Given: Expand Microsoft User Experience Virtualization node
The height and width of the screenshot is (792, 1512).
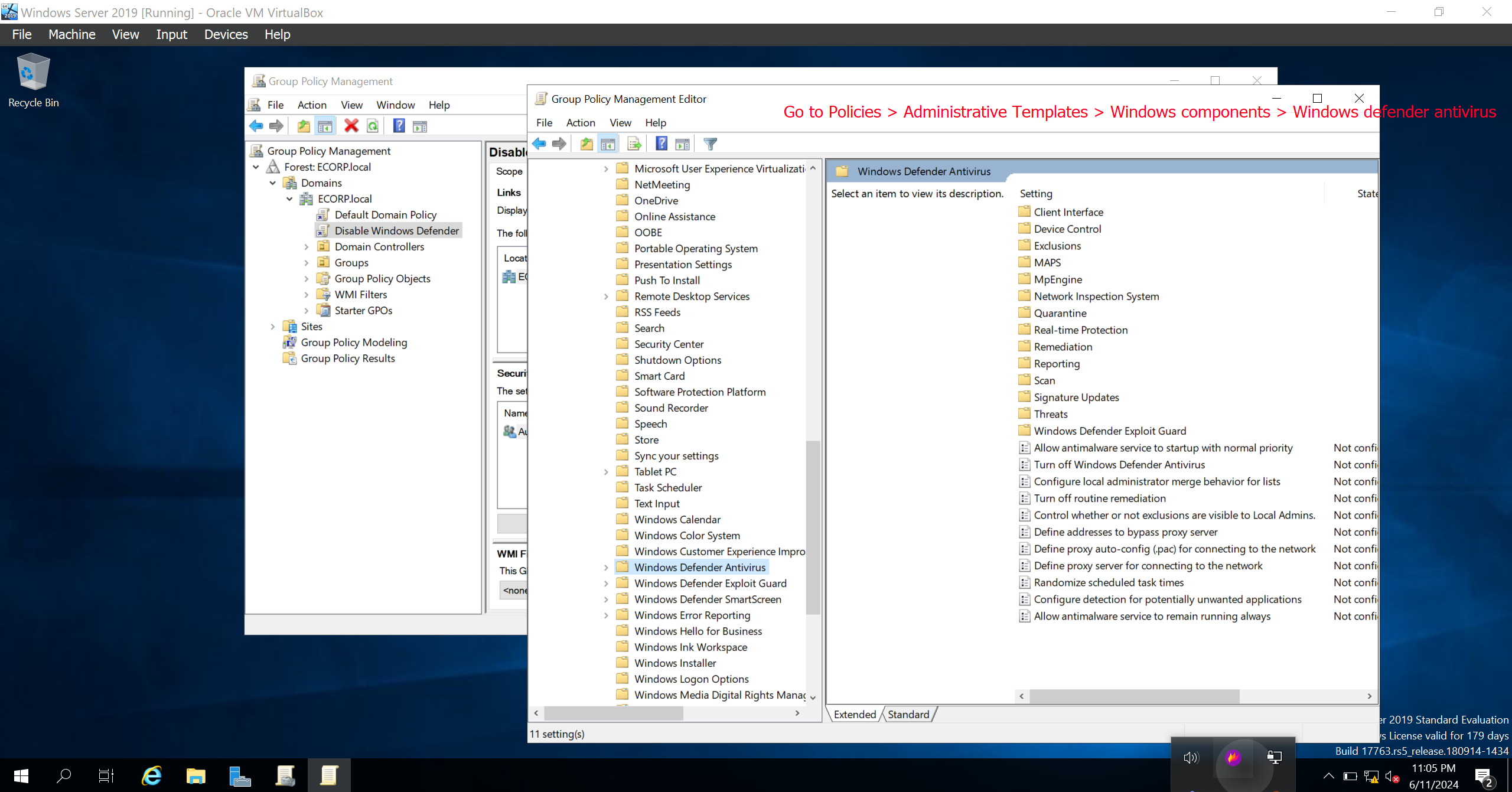Looking at the screenshot, I should 606,169.
